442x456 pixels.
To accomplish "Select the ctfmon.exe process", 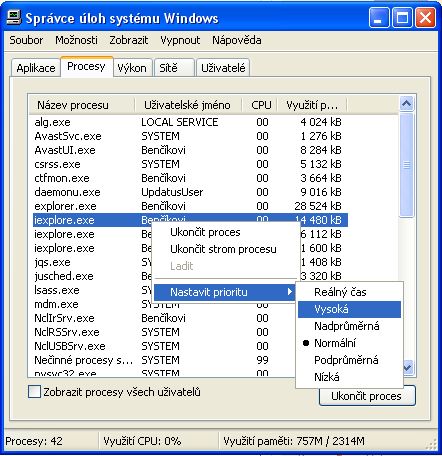I will tap(190, 178).
